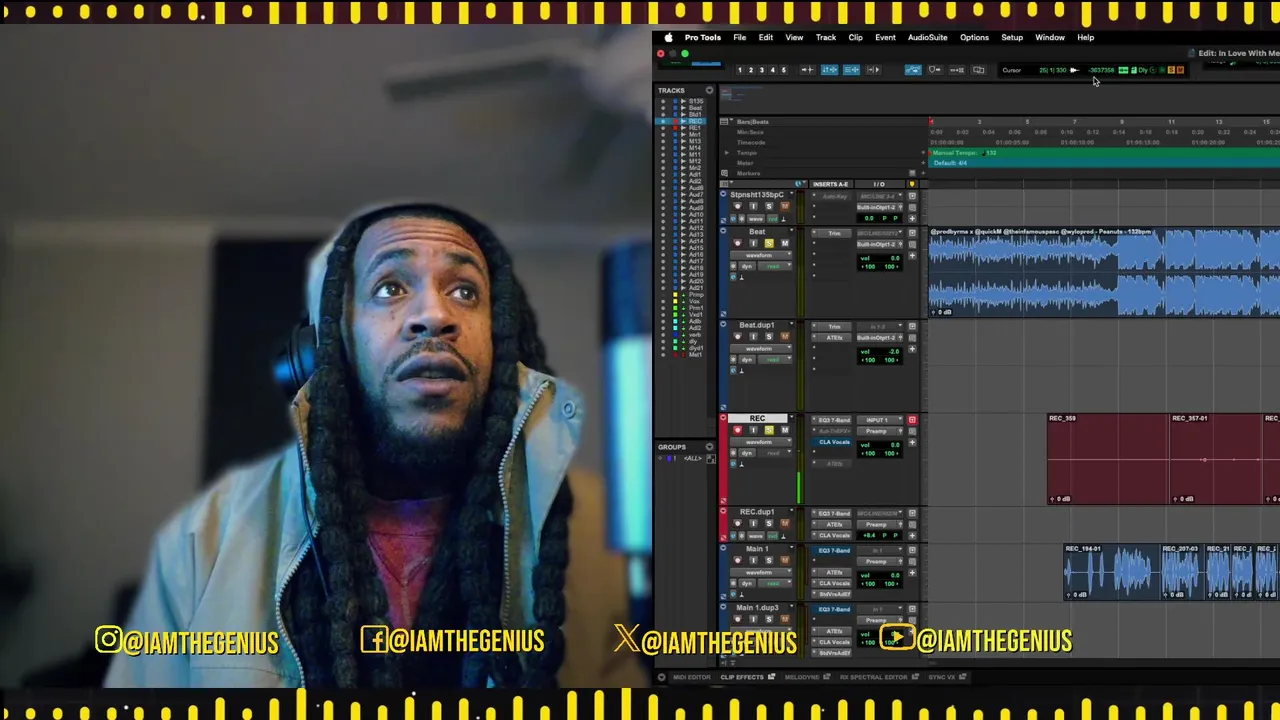Select the REC_194-01 clip on Main 1
The width and height of the screenshot is (1280, 720).
(1111, 572)
